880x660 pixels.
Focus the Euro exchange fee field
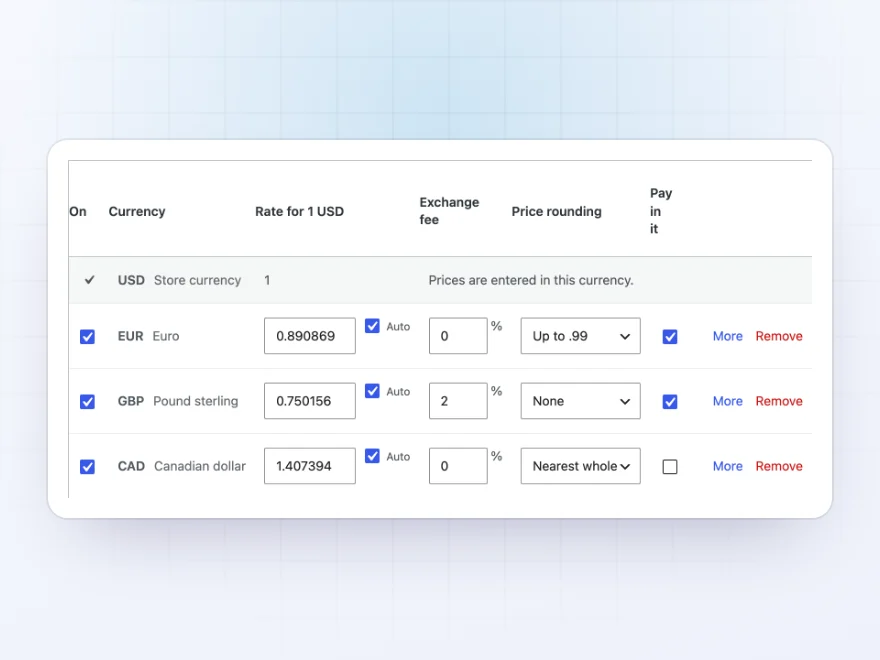click(458, 336)
